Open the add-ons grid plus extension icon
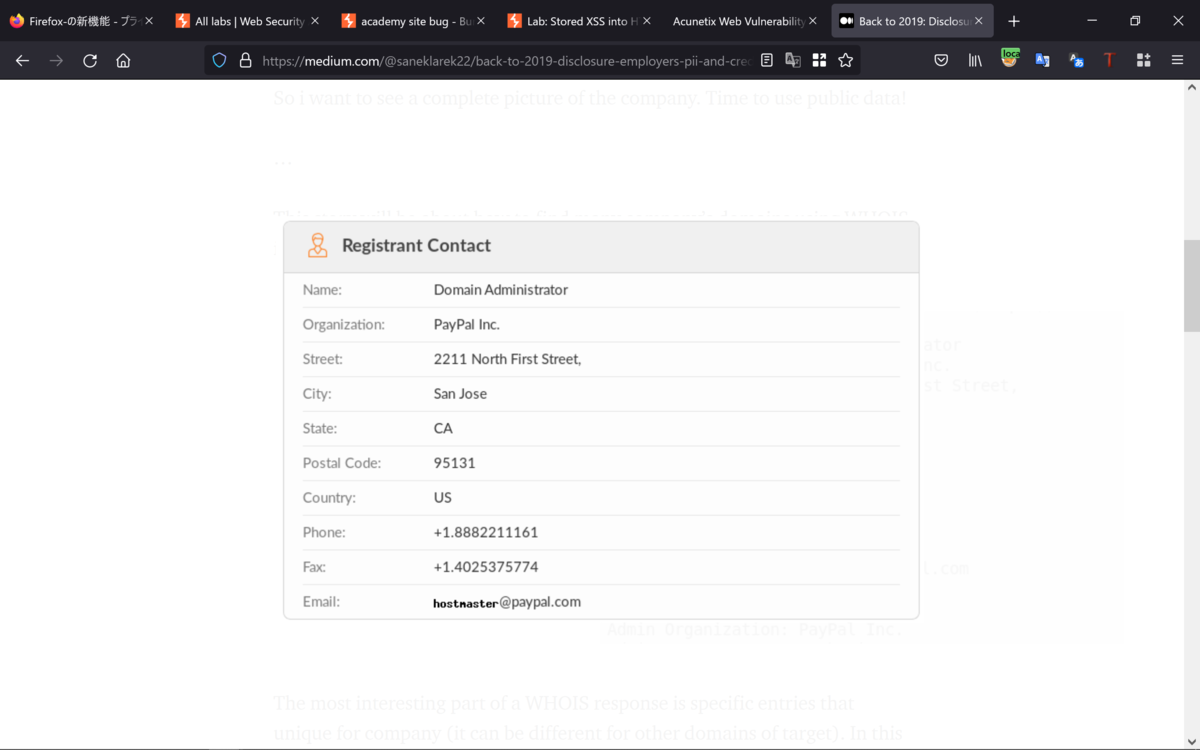Image resolution: width=1200 pixels, height=750 pixels. coord(1143,61)
